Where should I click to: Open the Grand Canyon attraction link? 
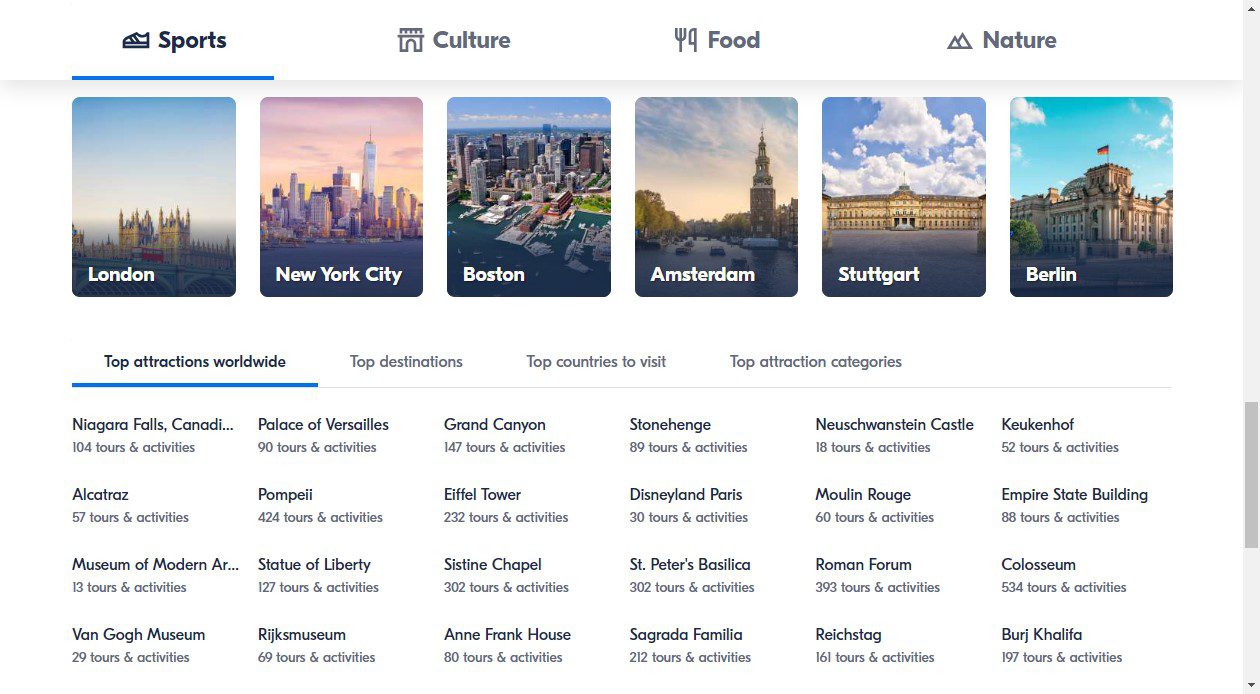494,425
